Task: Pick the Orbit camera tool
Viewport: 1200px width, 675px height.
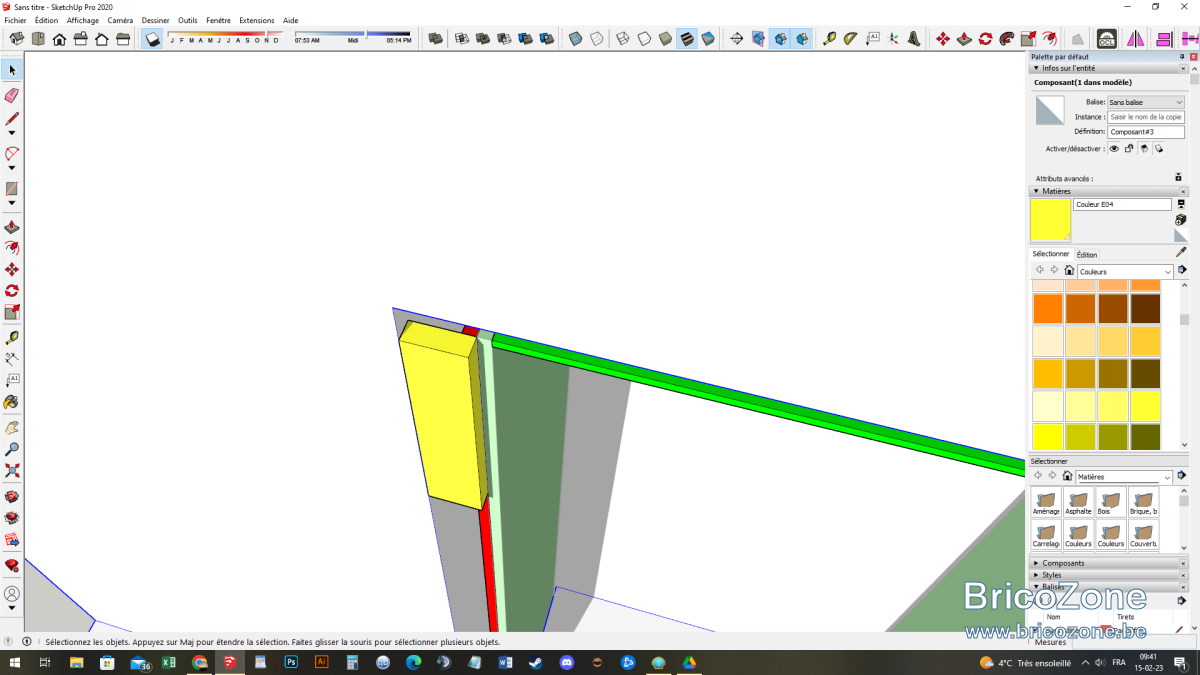Action: tap(12, 426)
